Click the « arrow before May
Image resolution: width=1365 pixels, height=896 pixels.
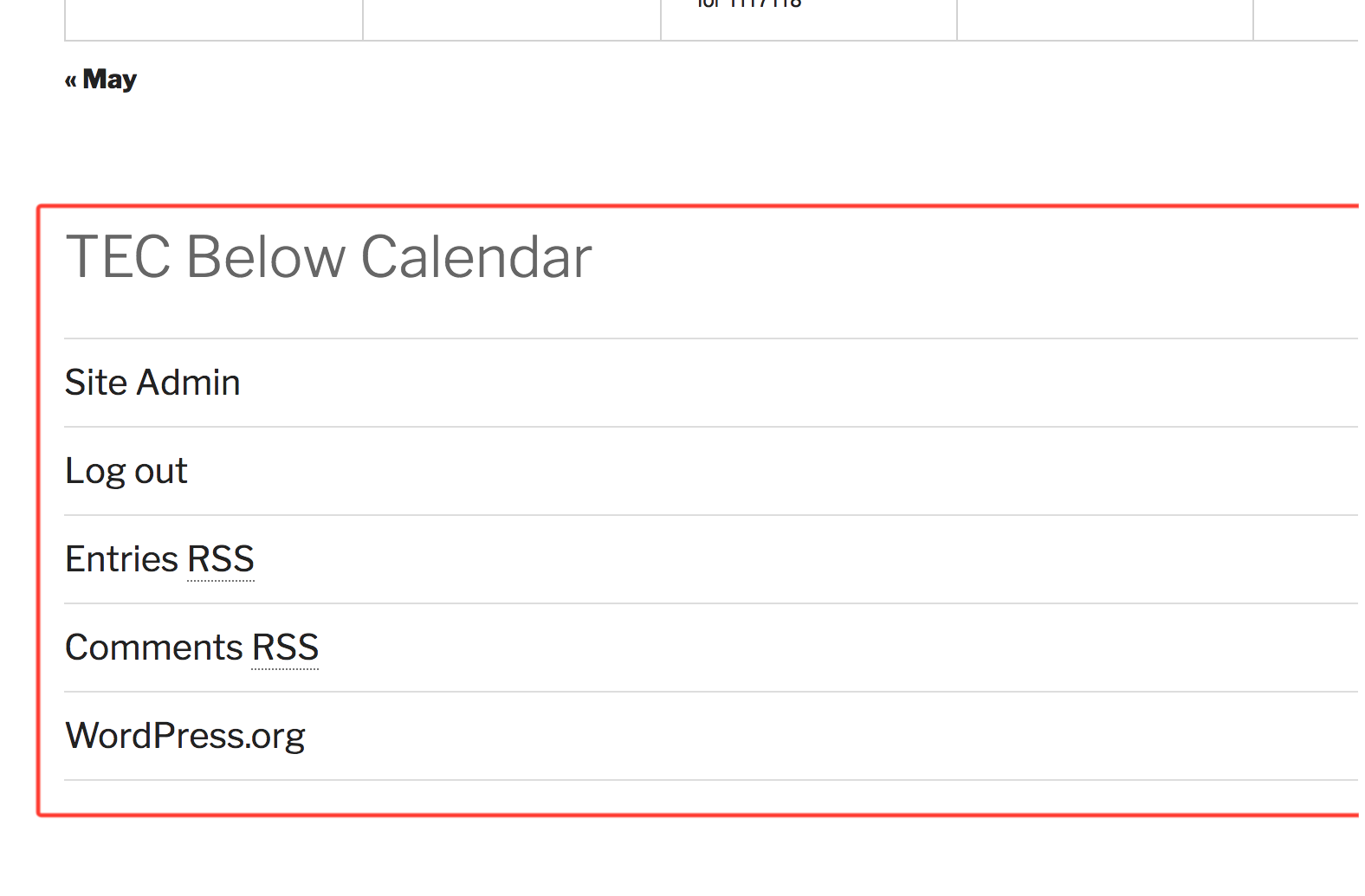tap(70, 81)
